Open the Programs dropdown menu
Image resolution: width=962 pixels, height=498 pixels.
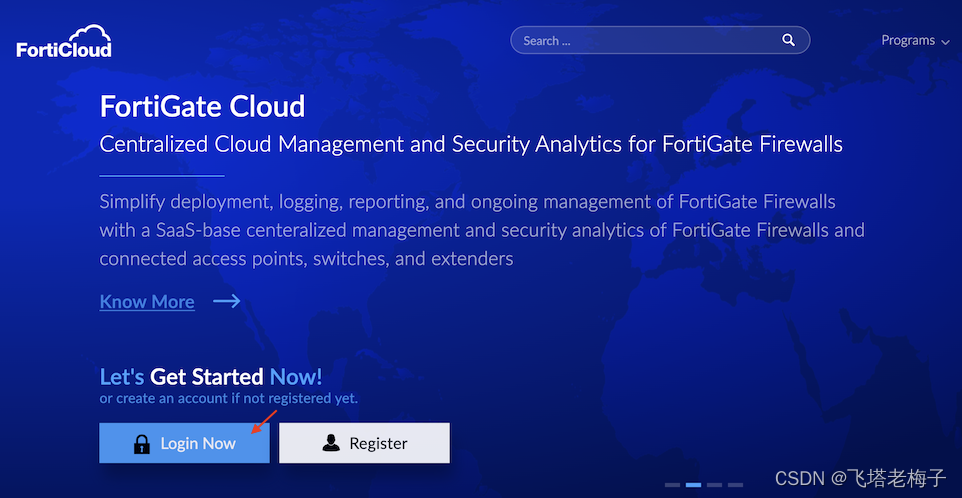click(x=915, y=40)
